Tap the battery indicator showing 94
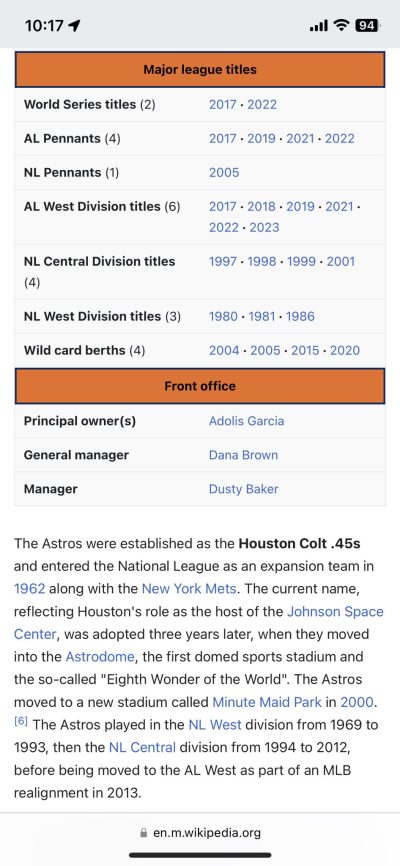Screen dimensions: 400x866 pyautogui.click(x=366, y=25)
